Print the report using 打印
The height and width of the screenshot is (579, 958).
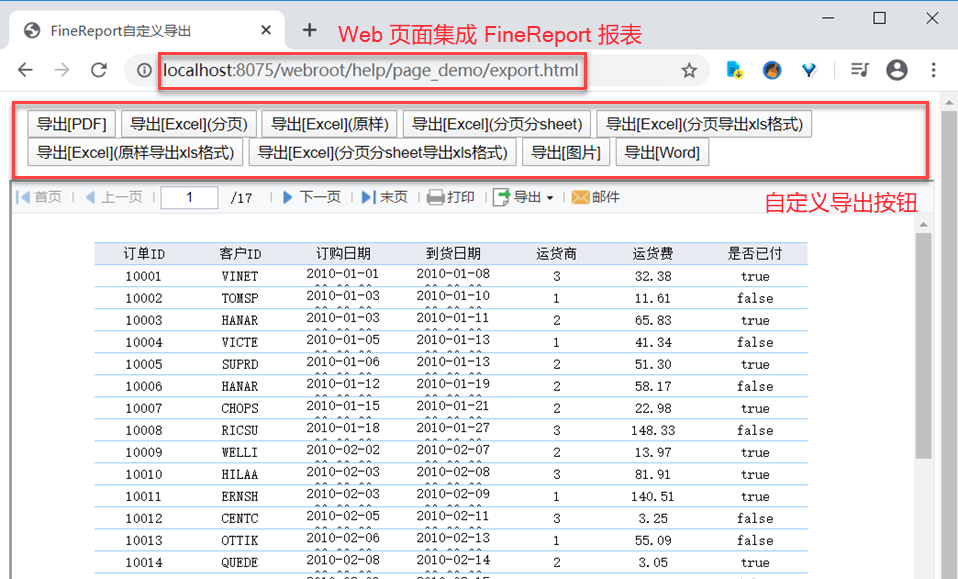point(451,198)
